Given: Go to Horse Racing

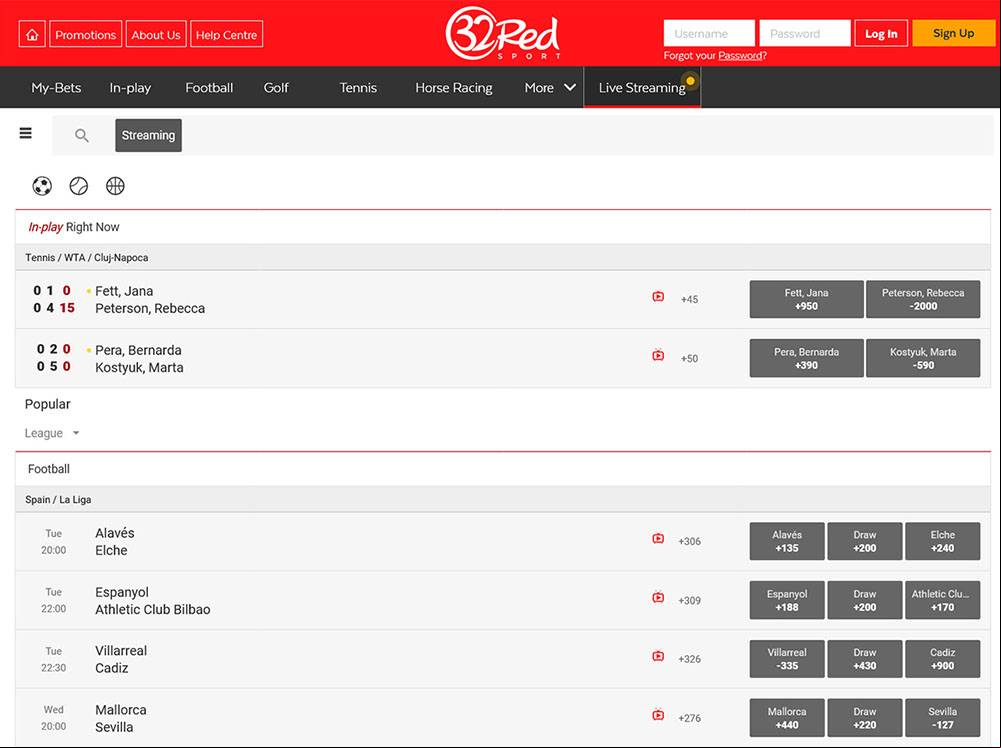Looking at the screenshot, I should pos(454,87).
